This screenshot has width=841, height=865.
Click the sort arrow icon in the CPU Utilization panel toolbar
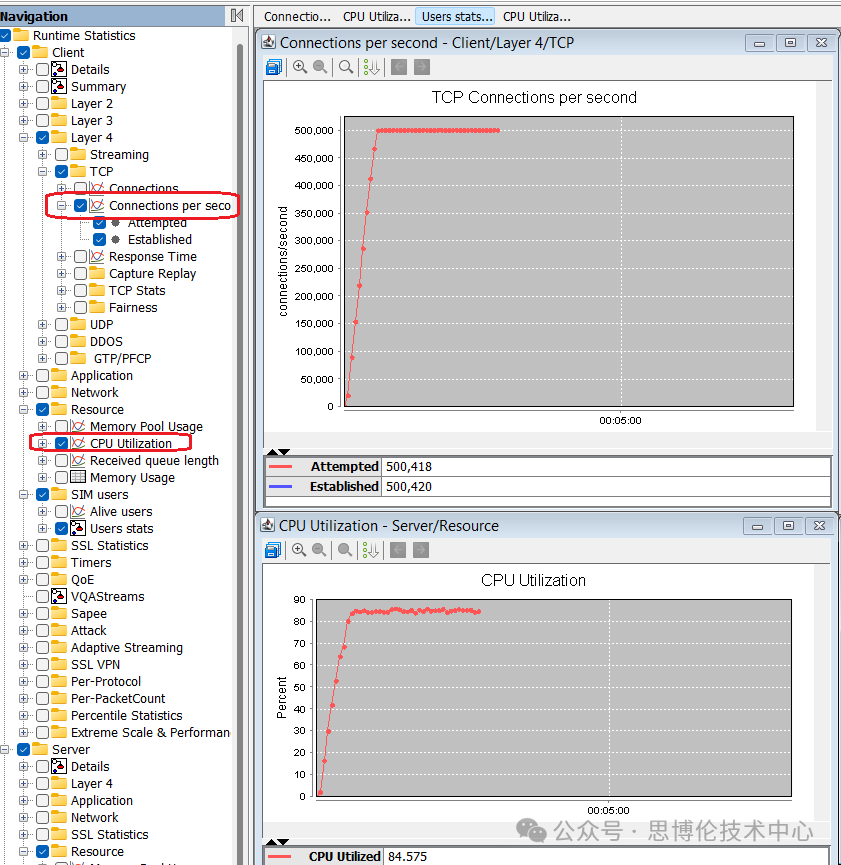[371, 550]
